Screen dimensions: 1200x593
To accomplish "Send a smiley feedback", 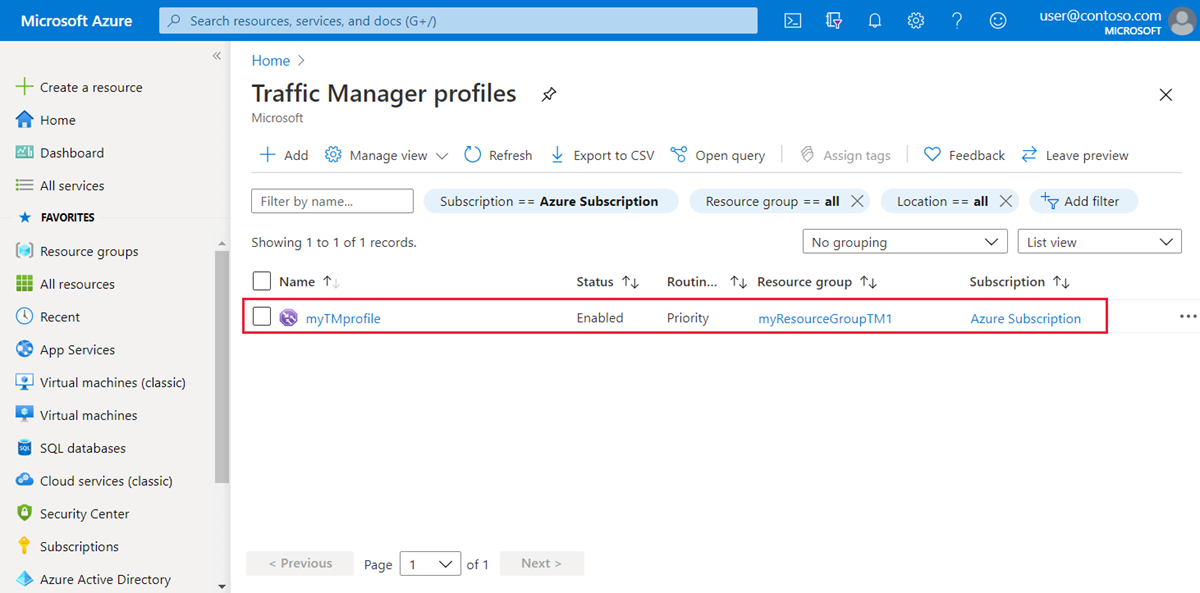I will tap(997, 20).
